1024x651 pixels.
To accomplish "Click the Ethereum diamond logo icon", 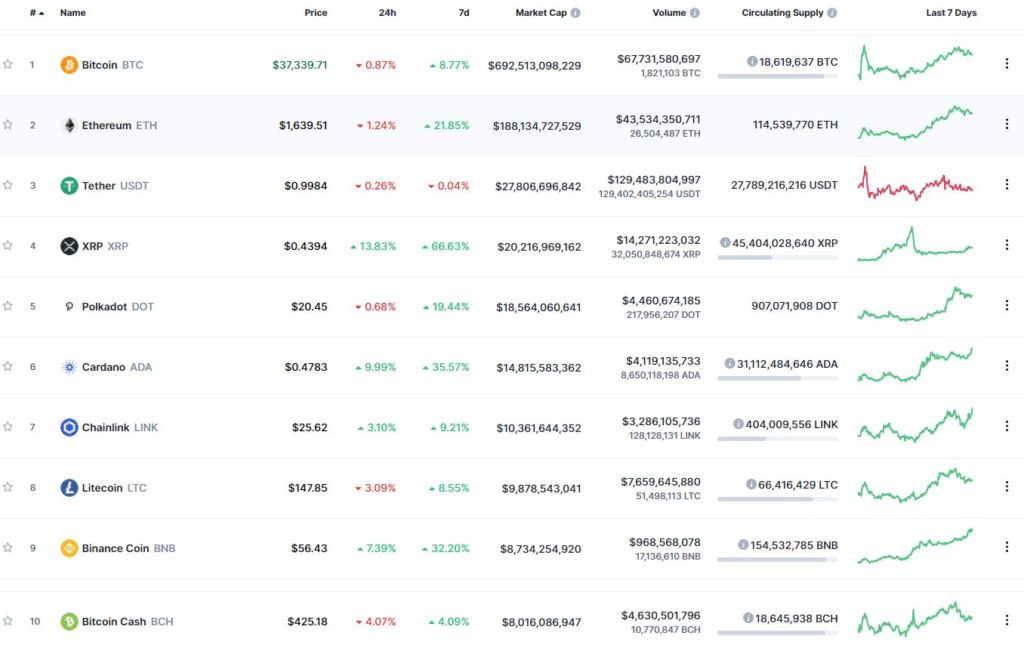I will click(69, 125).
